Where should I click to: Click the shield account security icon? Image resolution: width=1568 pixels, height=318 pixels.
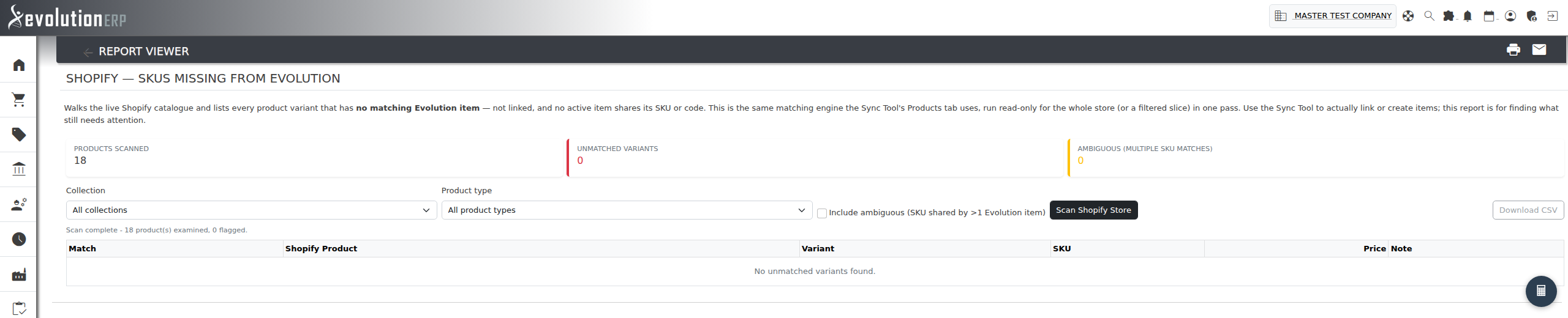click(1531, 16)
